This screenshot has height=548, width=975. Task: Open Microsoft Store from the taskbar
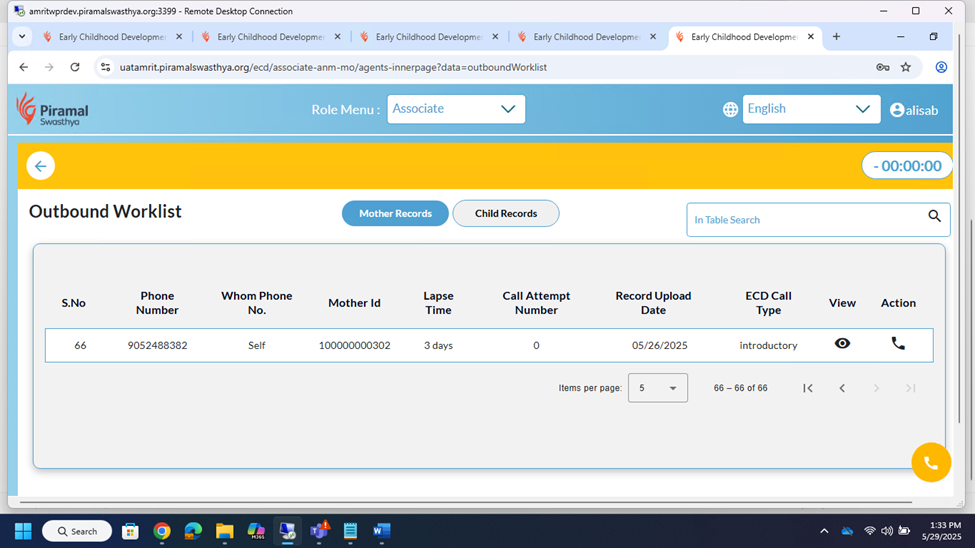click(130, 531)
